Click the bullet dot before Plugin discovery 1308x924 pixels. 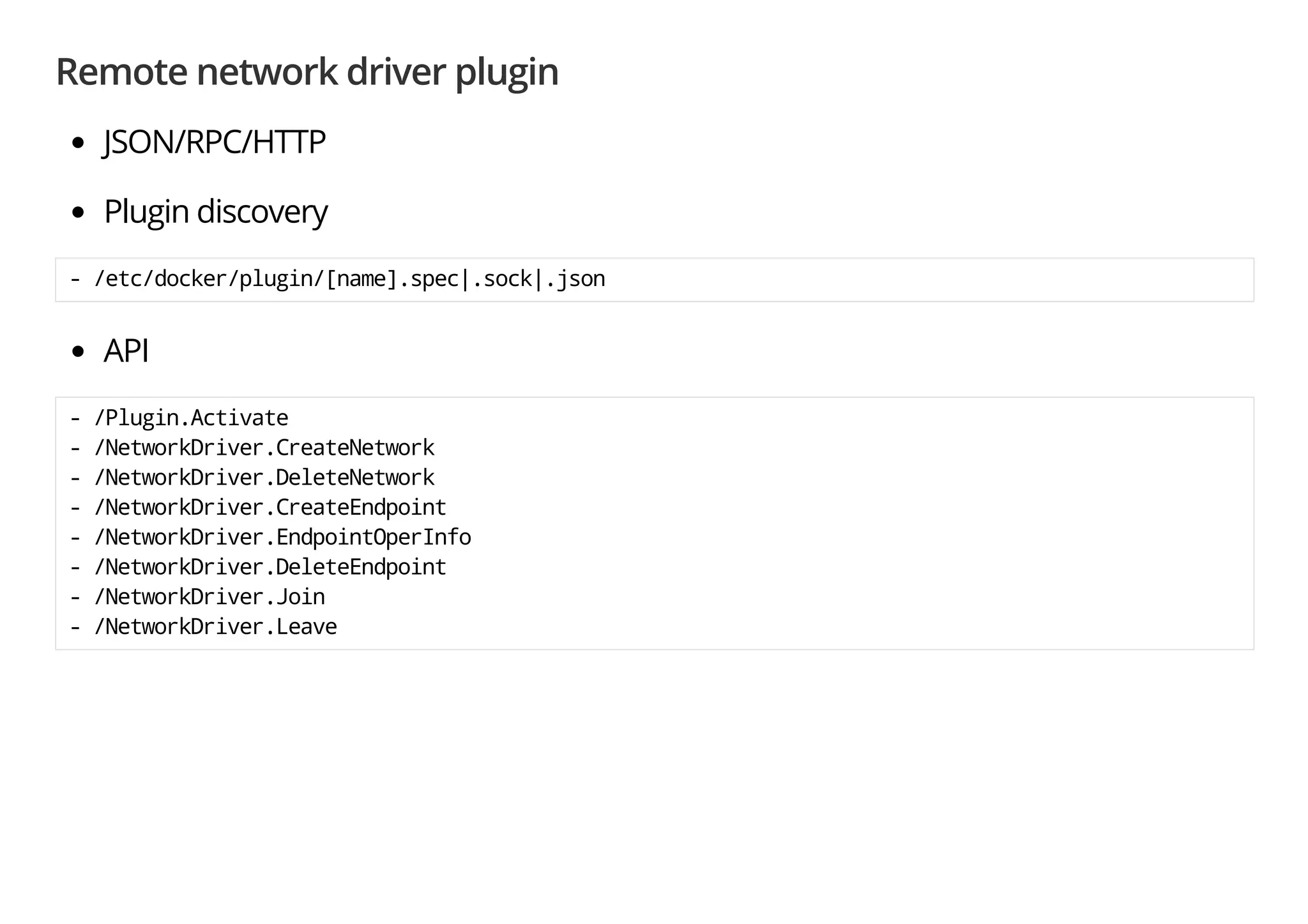79,213
